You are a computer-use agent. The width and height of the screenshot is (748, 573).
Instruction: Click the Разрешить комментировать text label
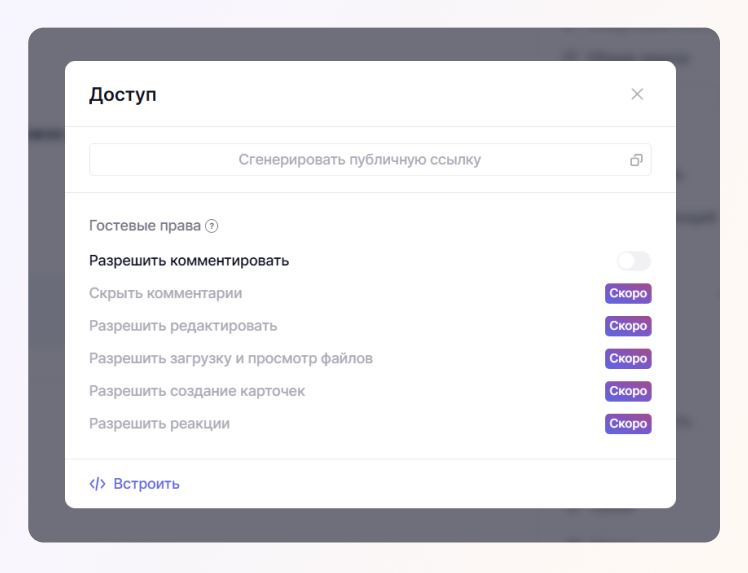pyautogui.click(x=189, y=261)
